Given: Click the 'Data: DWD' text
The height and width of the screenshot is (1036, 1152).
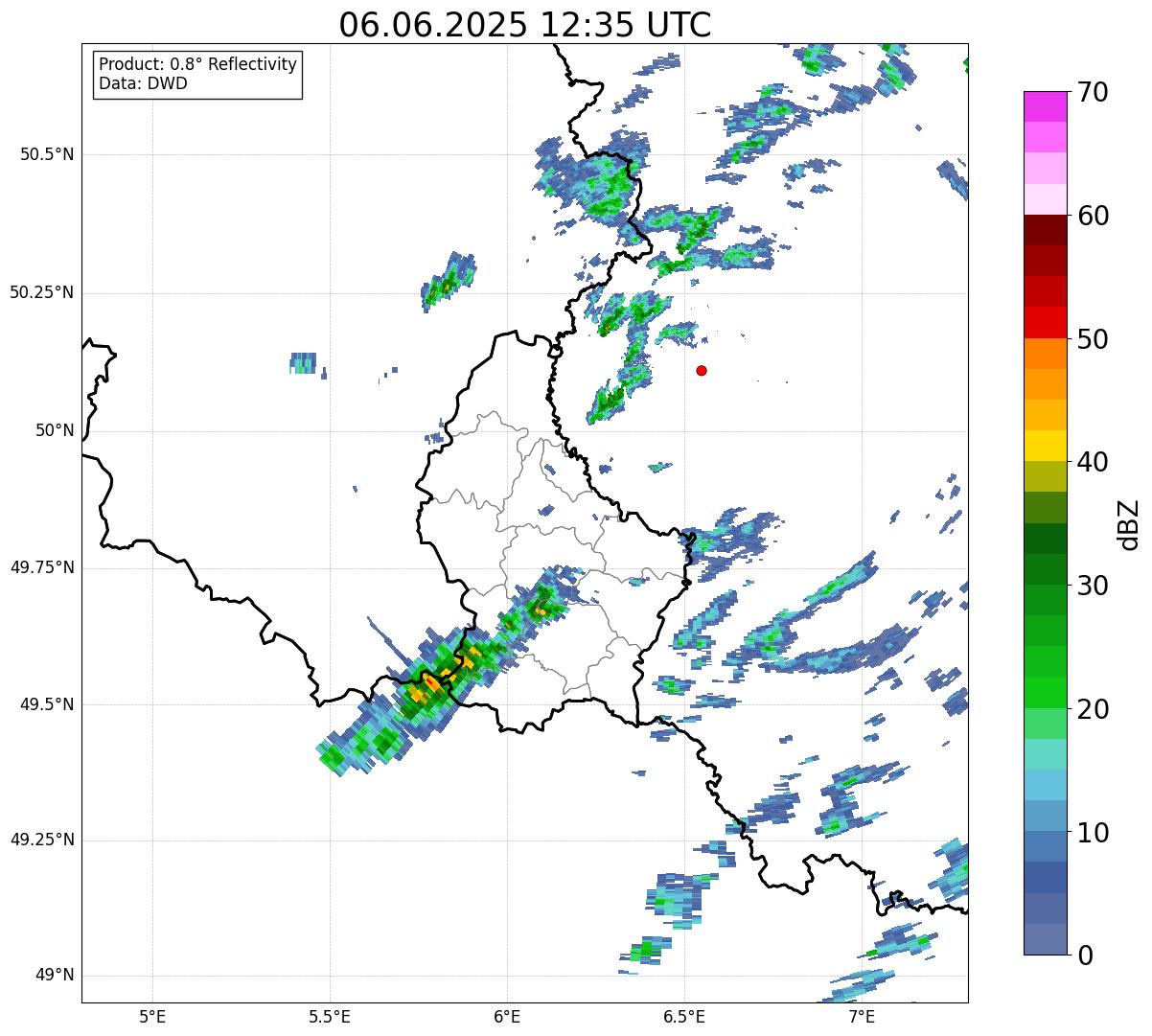Looking at the screenshot, I should 143,83.
